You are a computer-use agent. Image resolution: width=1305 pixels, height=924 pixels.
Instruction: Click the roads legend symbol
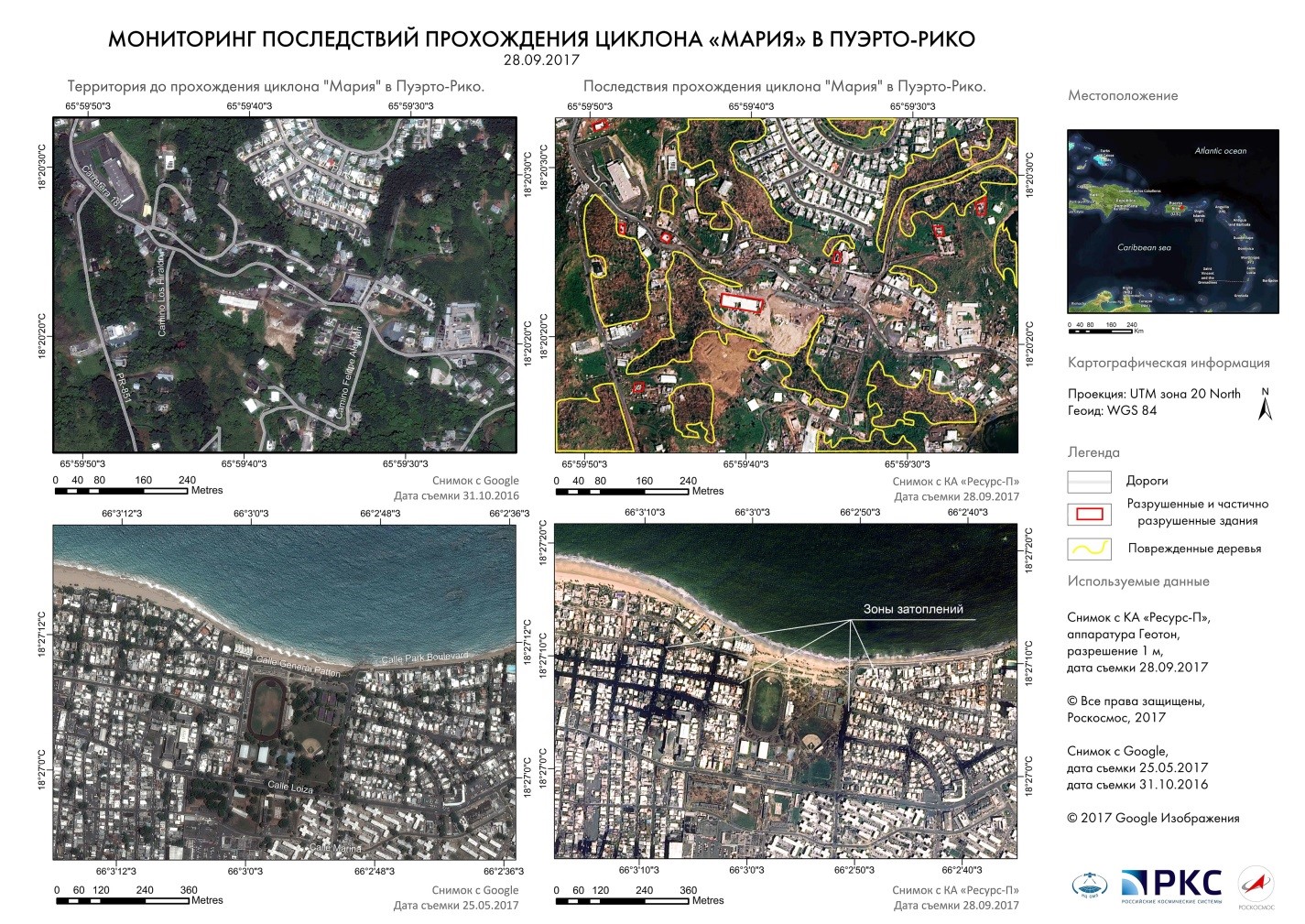tap(1089, 481)
